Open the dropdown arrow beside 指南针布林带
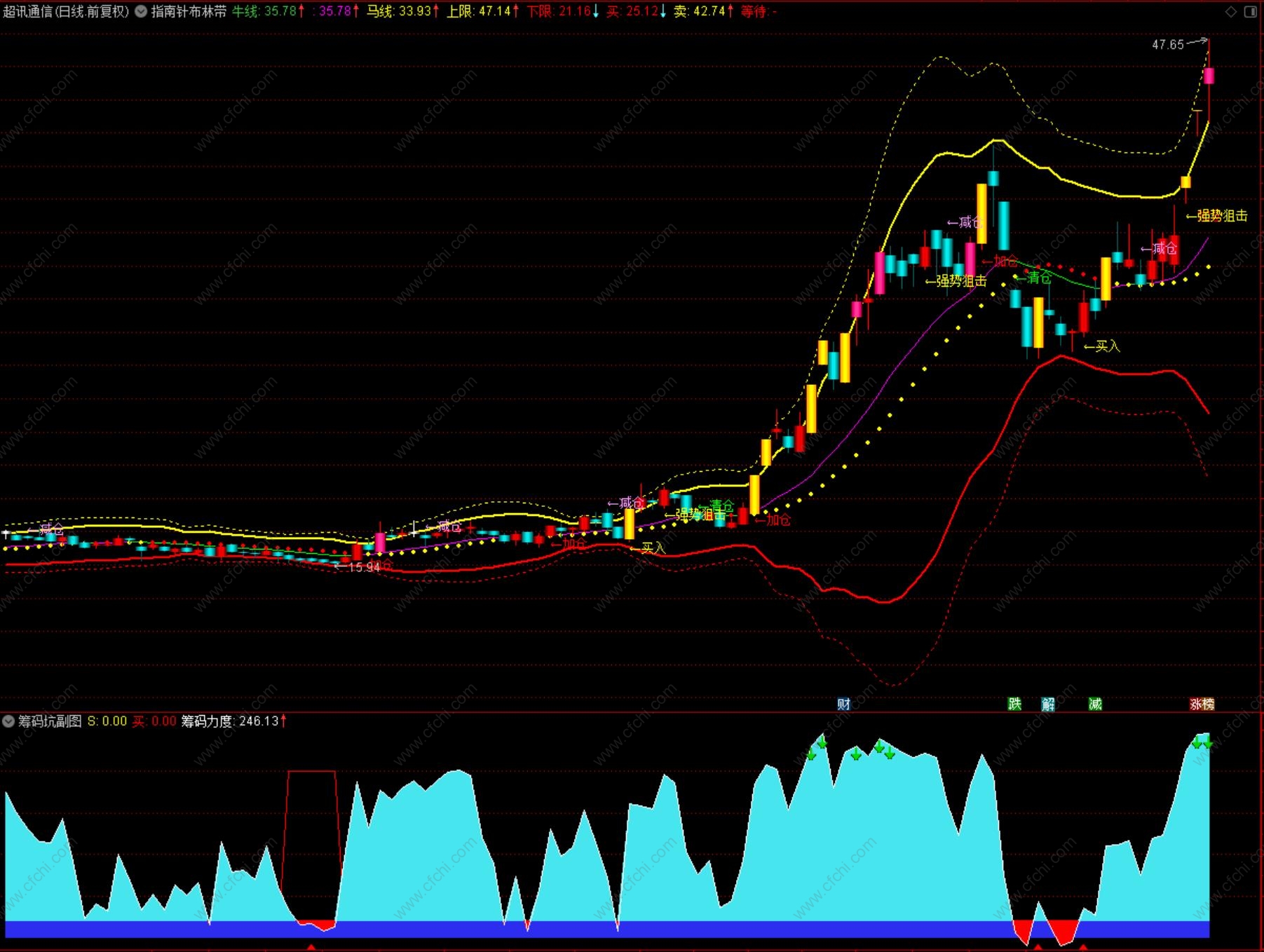Screen dimensions: 1264x952 [141, 11]
